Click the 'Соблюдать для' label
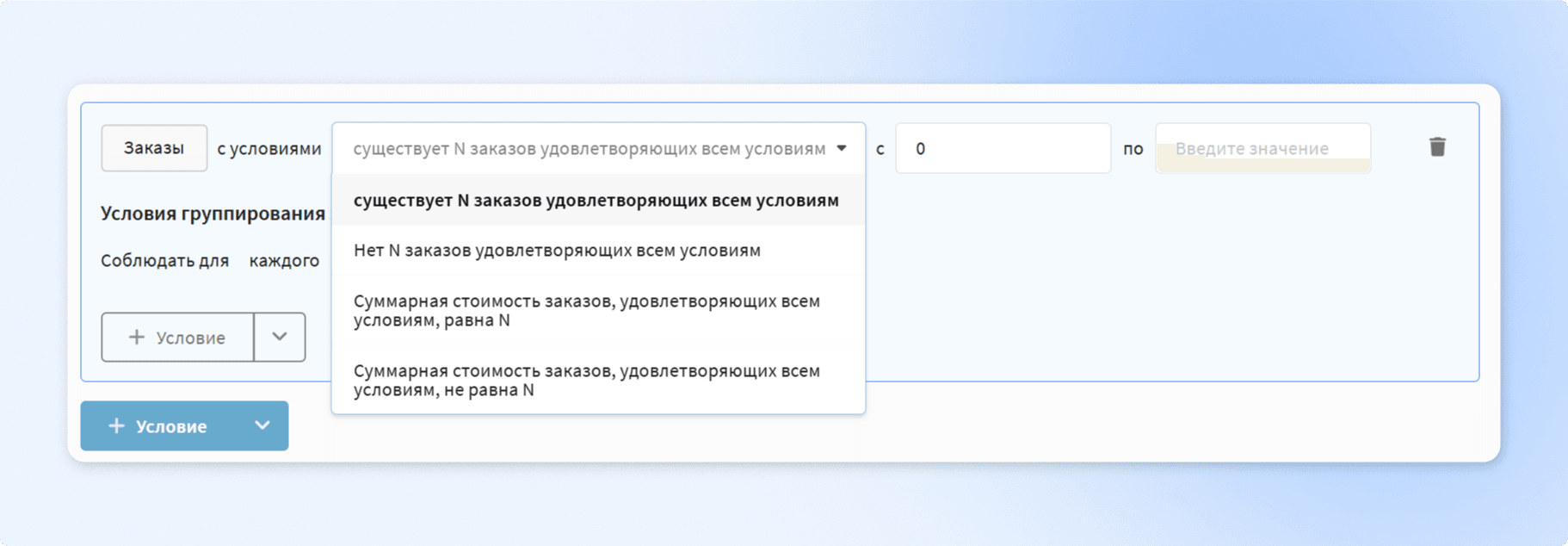The width and height of the screenshot is (1568, 546). tap(164, 260)
